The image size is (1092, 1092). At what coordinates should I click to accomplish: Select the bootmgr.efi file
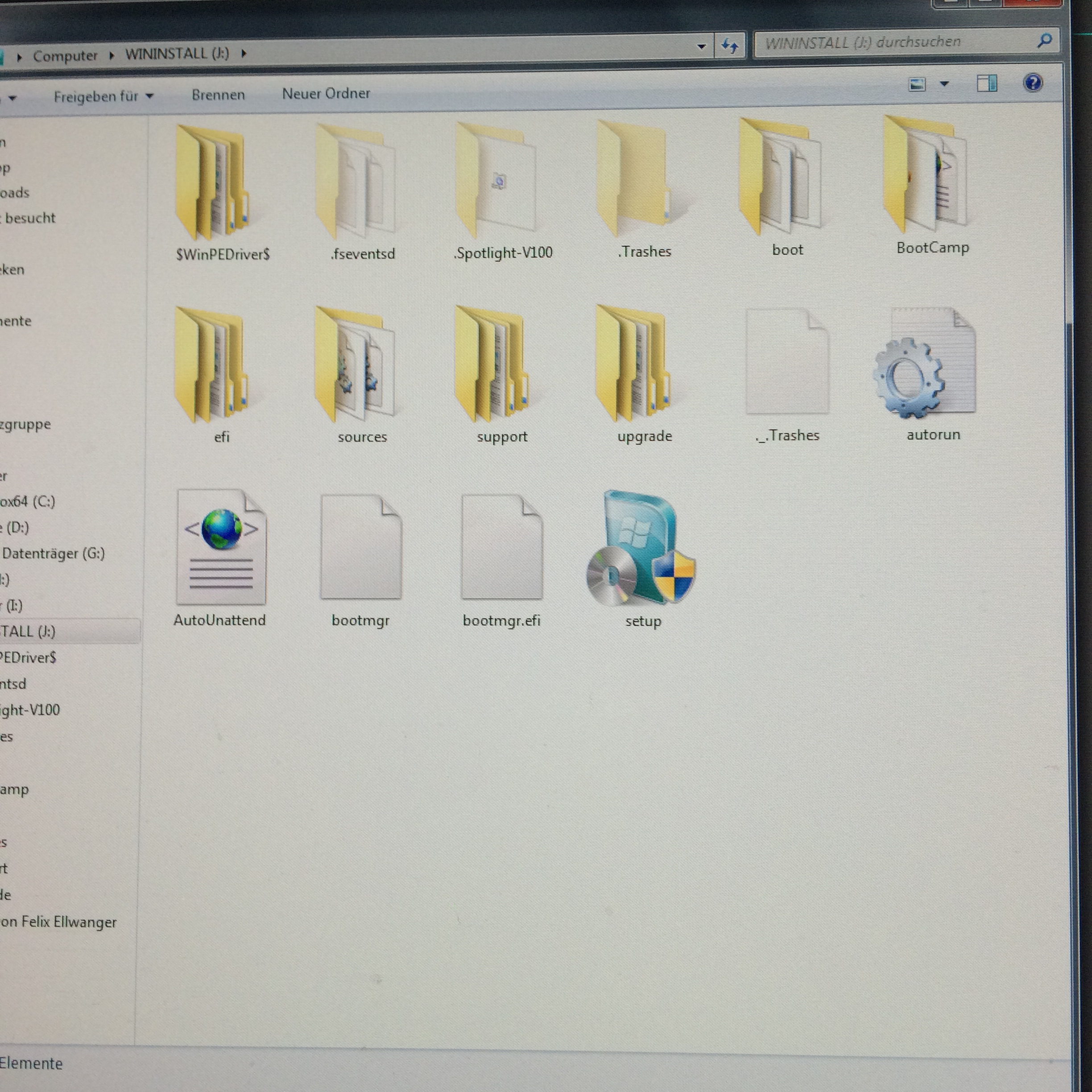click(x=501, y=549)
